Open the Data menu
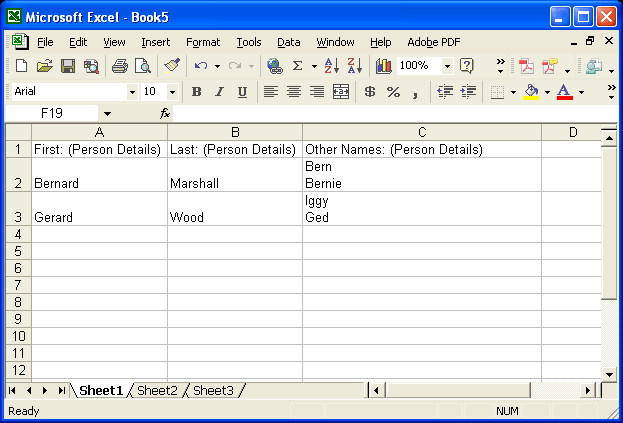Screen dimensions: 623x423 pyautogui.click(x=288, y=42)
